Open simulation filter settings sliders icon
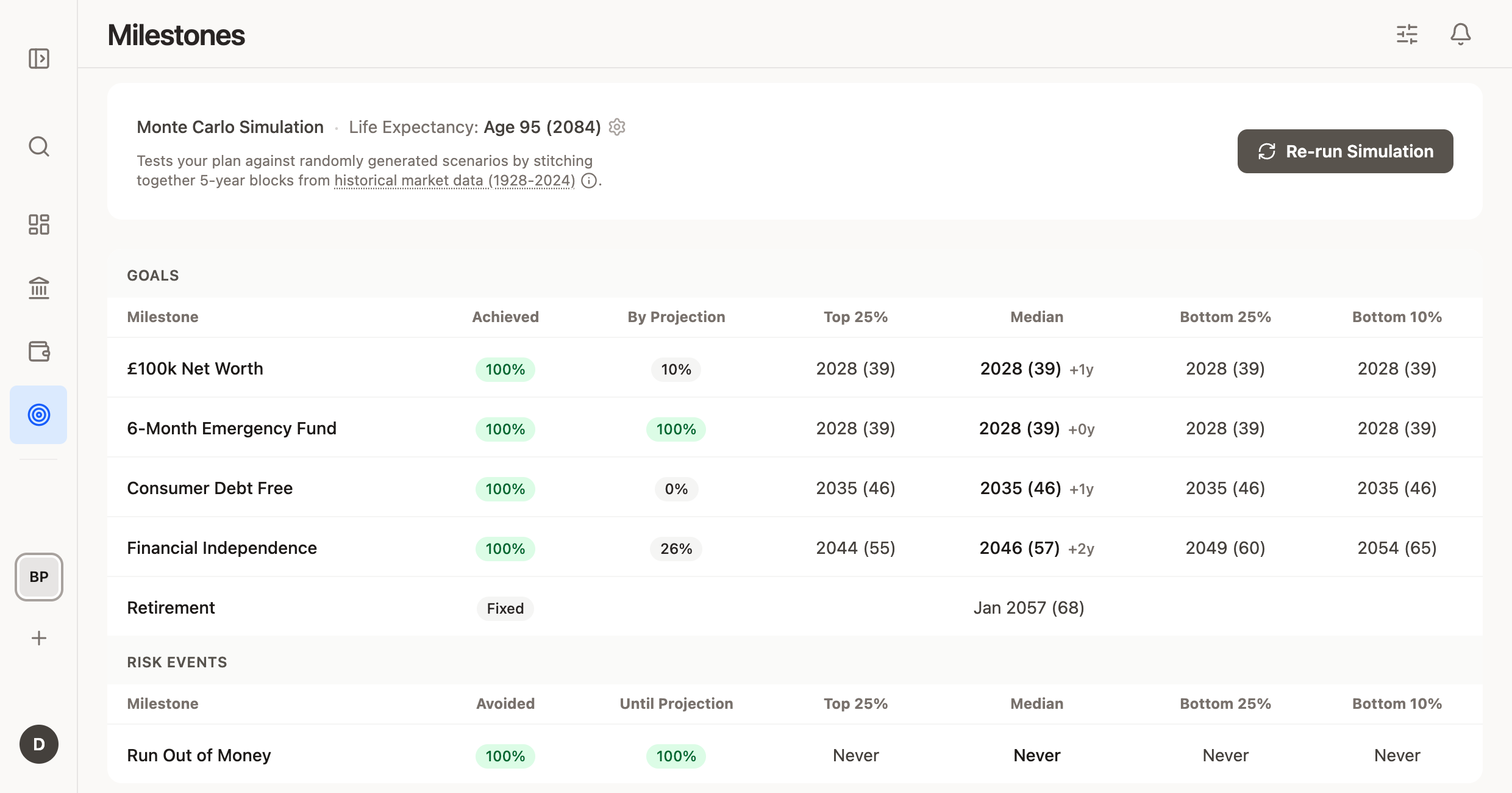The height and width of the screenshot is (793, 1512). (x=1408, y=35)
